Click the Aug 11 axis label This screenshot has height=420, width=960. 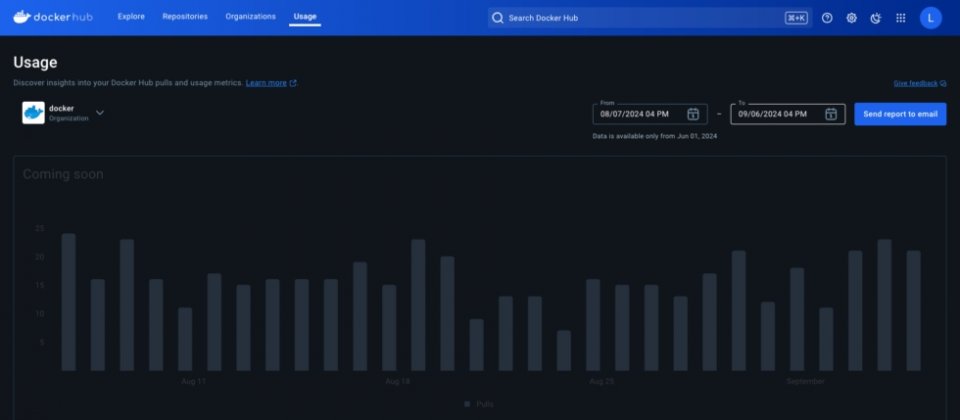click(x=193, y=381)
